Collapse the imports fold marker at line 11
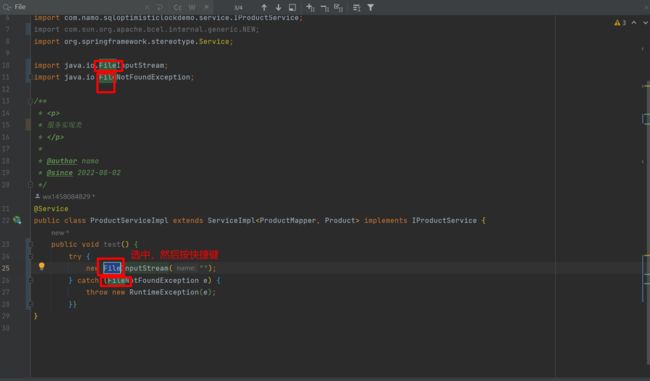Screen dimensions: 650x381 [30, 77]
